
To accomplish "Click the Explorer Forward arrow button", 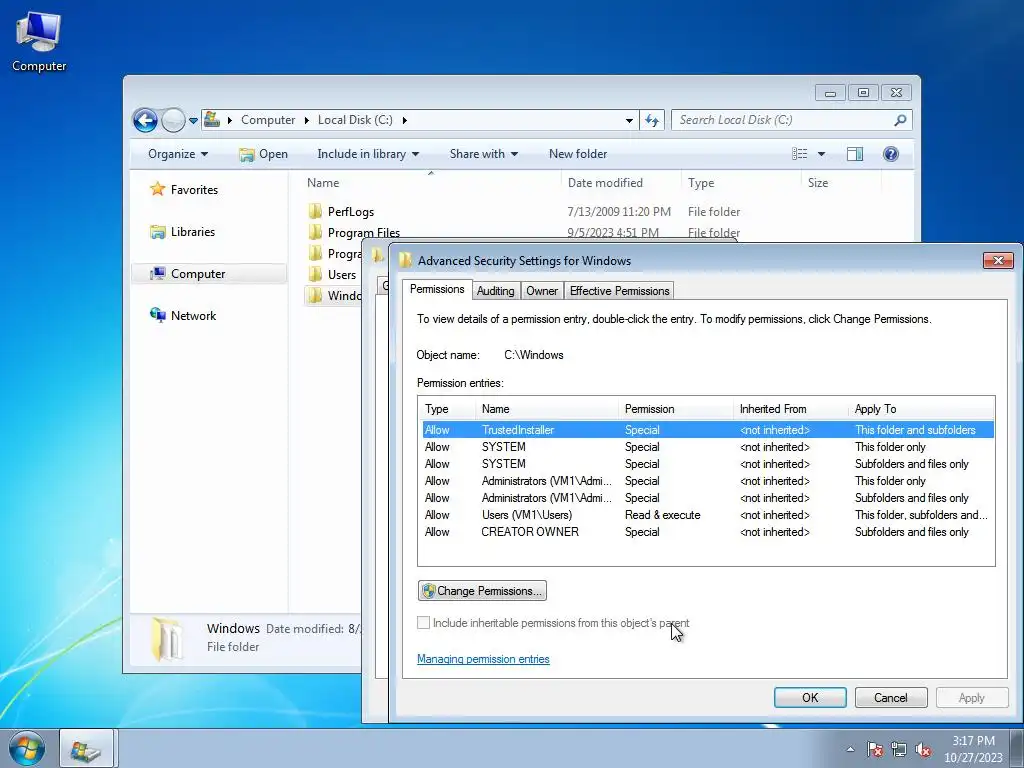I will pos(173,120).
